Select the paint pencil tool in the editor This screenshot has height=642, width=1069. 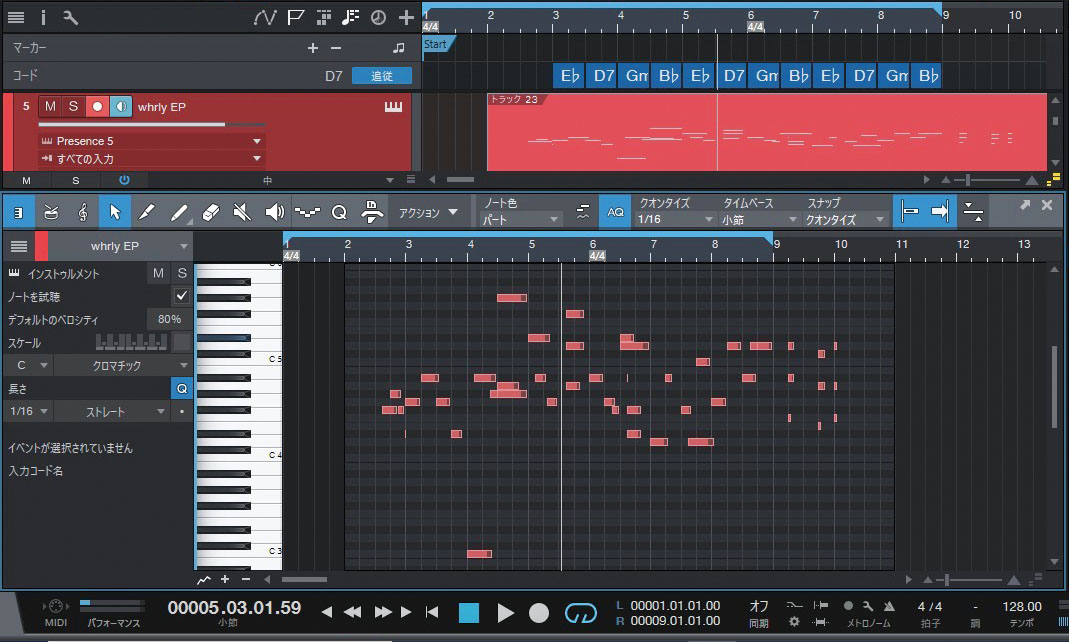tap(147, 212)
